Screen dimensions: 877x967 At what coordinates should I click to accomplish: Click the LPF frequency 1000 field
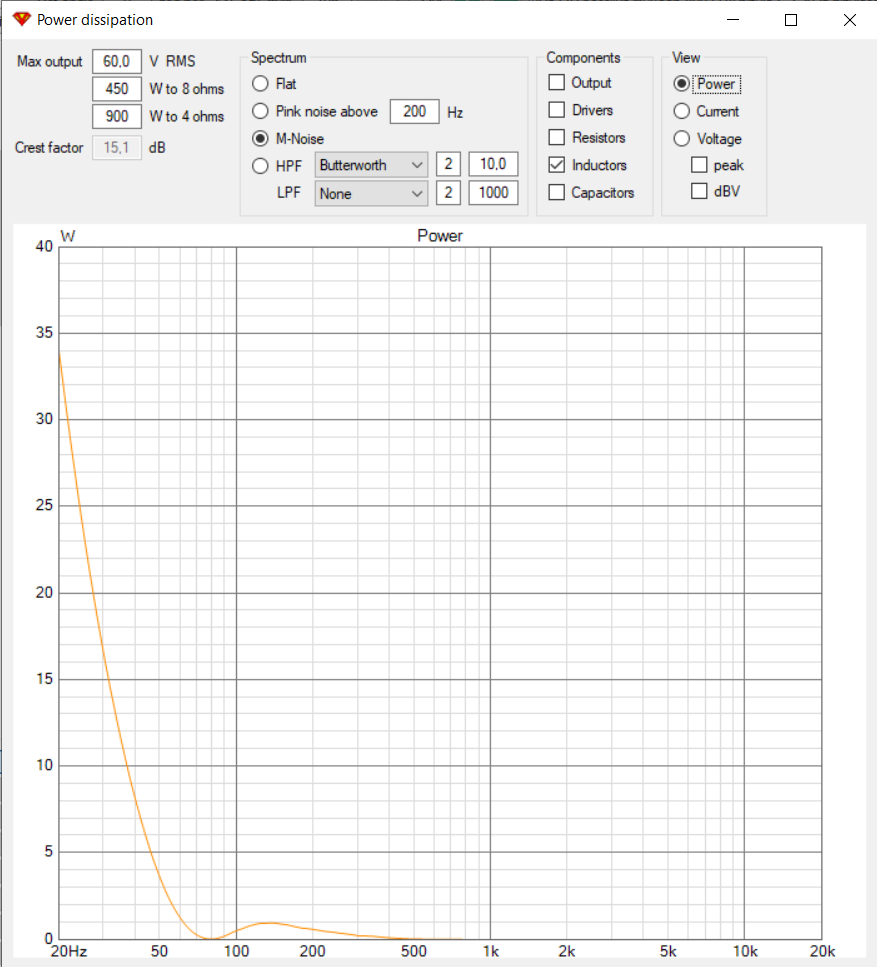coord(493,192)
